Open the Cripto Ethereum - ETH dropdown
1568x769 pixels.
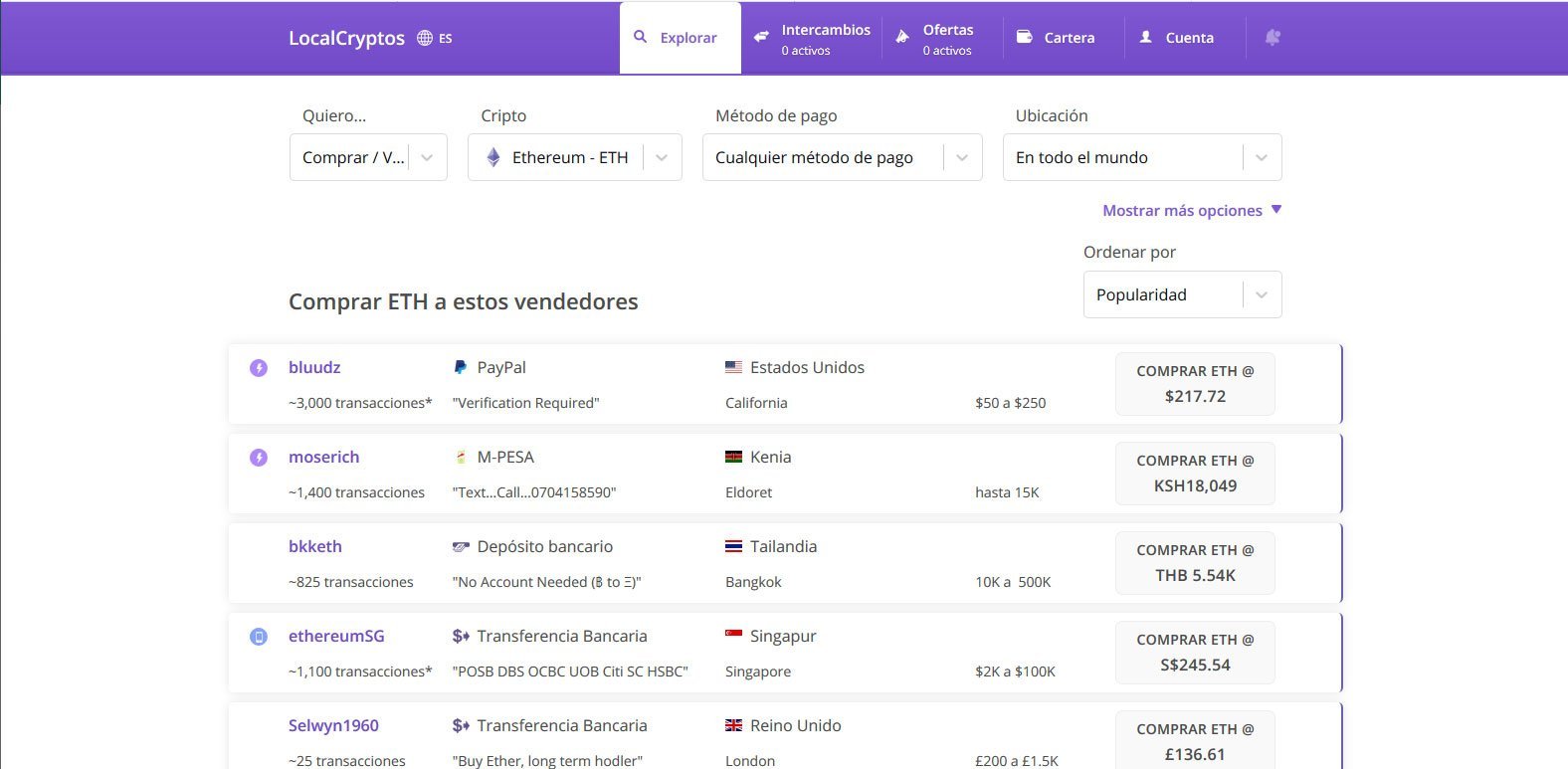[575, 157]
